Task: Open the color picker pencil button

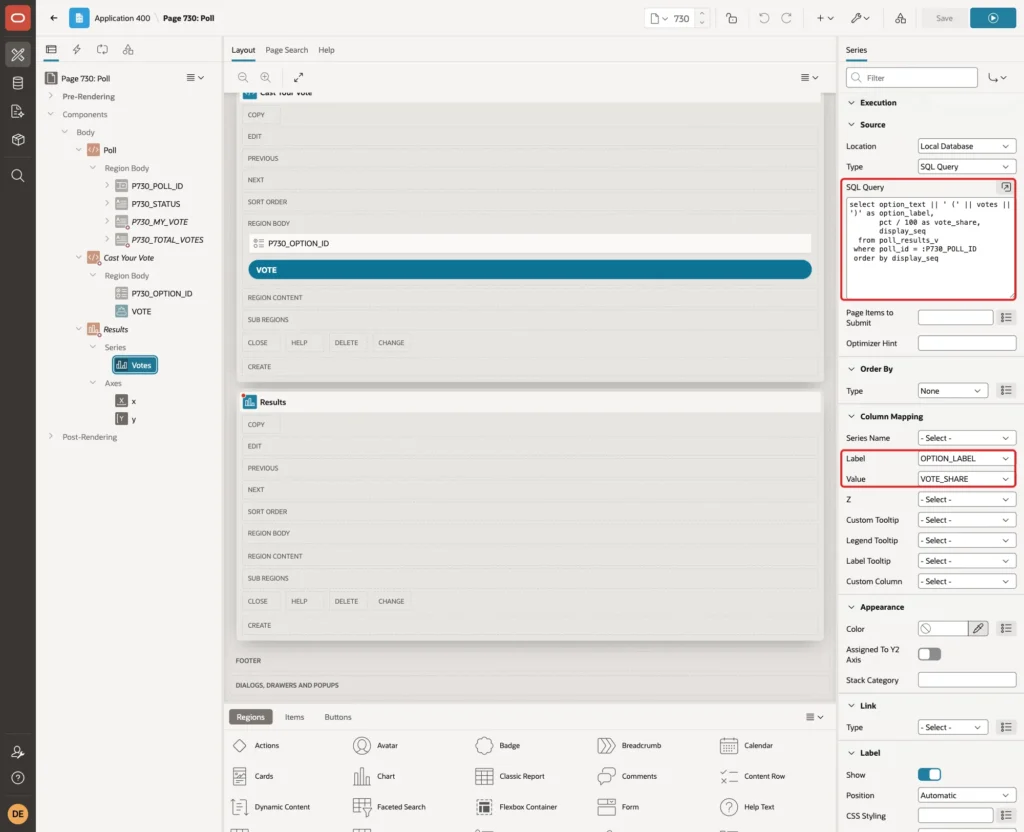Action: (x=978, y=628)
